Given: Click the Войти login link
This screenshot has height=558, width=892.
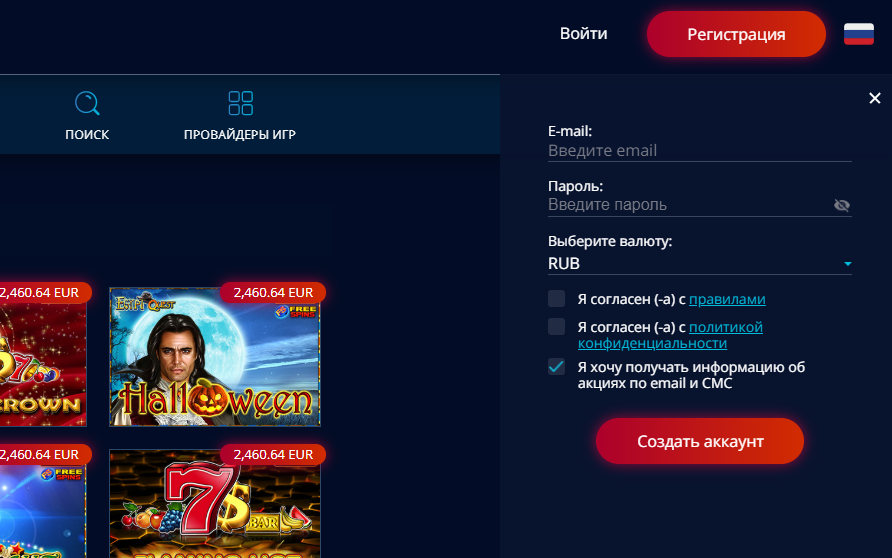Looking at the screenshot, I should coord(583,34).
